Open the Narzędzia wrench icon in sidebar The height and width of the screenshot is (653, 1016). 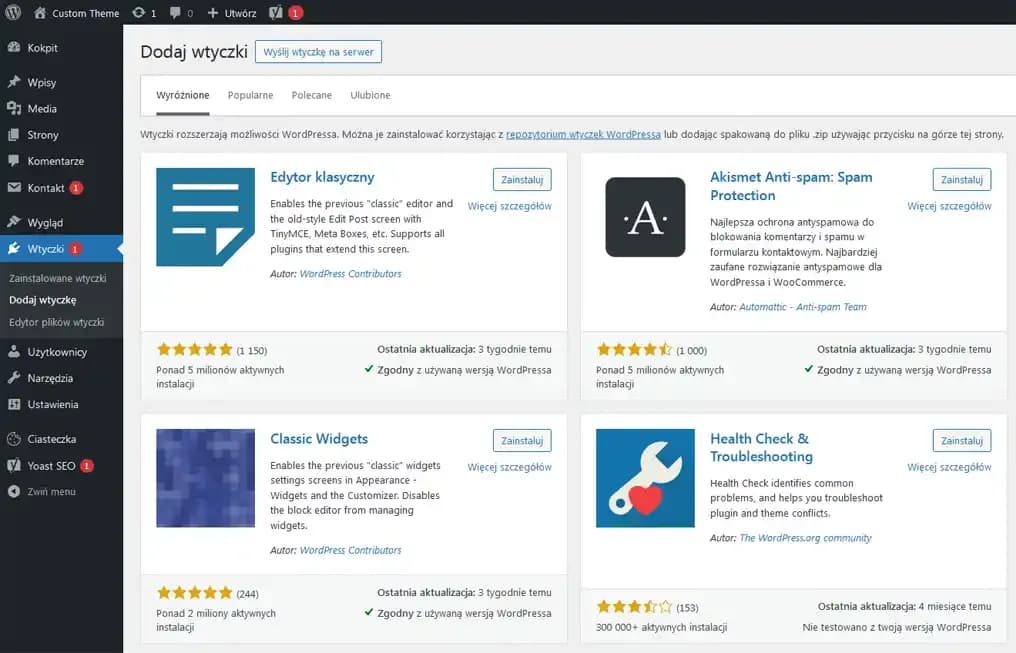coord(14,378)
